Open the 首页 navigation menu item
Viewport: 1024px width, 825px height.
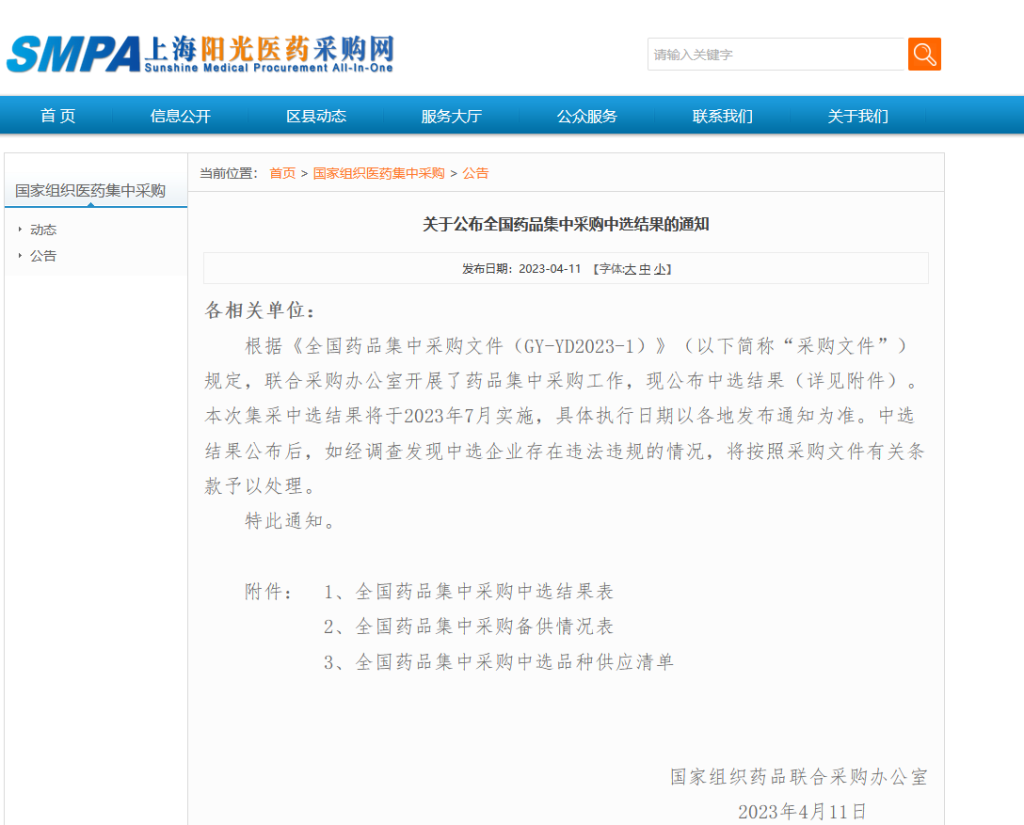58,116
